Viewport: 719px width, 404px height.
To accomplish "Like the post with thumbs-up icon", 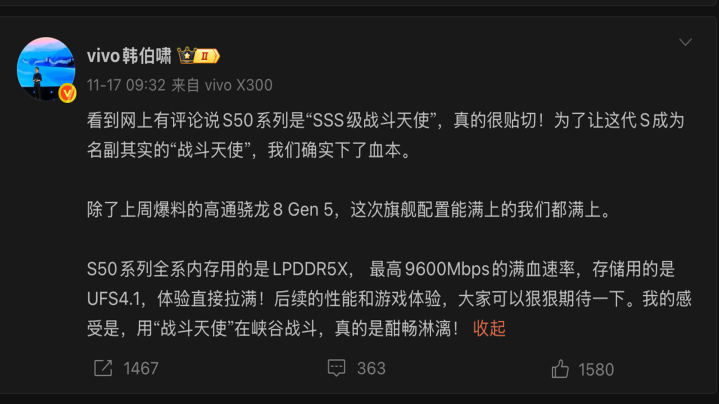I will [560, 369].
